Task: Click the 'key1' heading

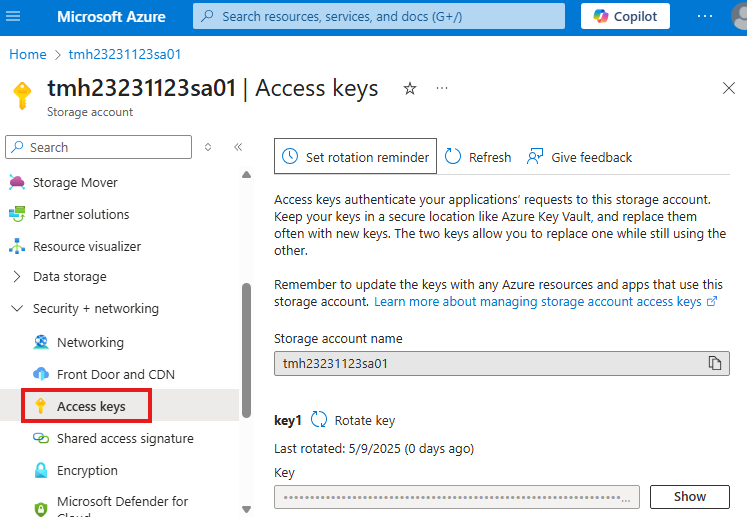Action: [288, 421]
